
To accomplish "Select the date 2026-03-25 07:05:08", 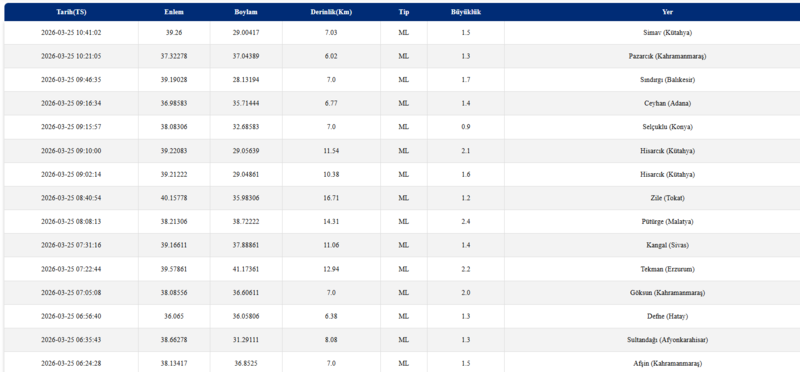I will [x=71, y=293].
